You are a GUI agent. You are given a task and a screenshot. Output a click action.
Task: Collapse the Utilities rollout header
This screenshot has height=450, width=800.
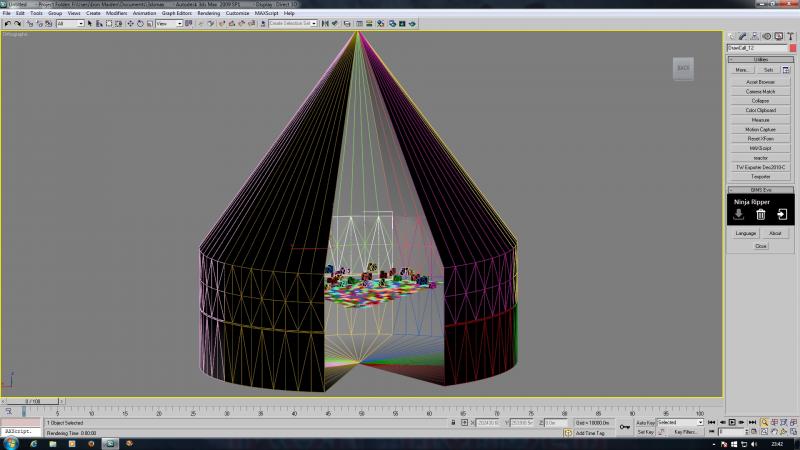(x=760, y=60)
